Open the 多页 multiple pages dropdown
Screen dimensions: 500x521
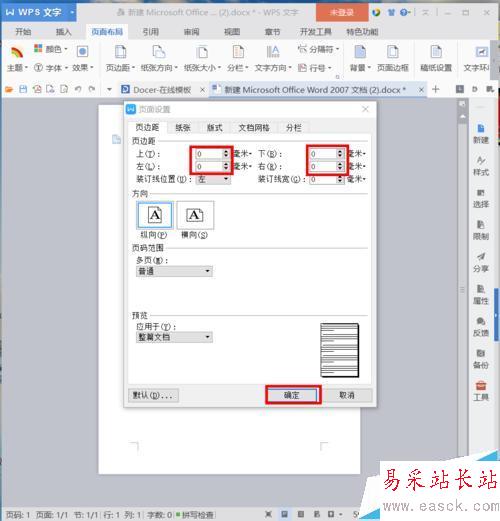point(174,271)
